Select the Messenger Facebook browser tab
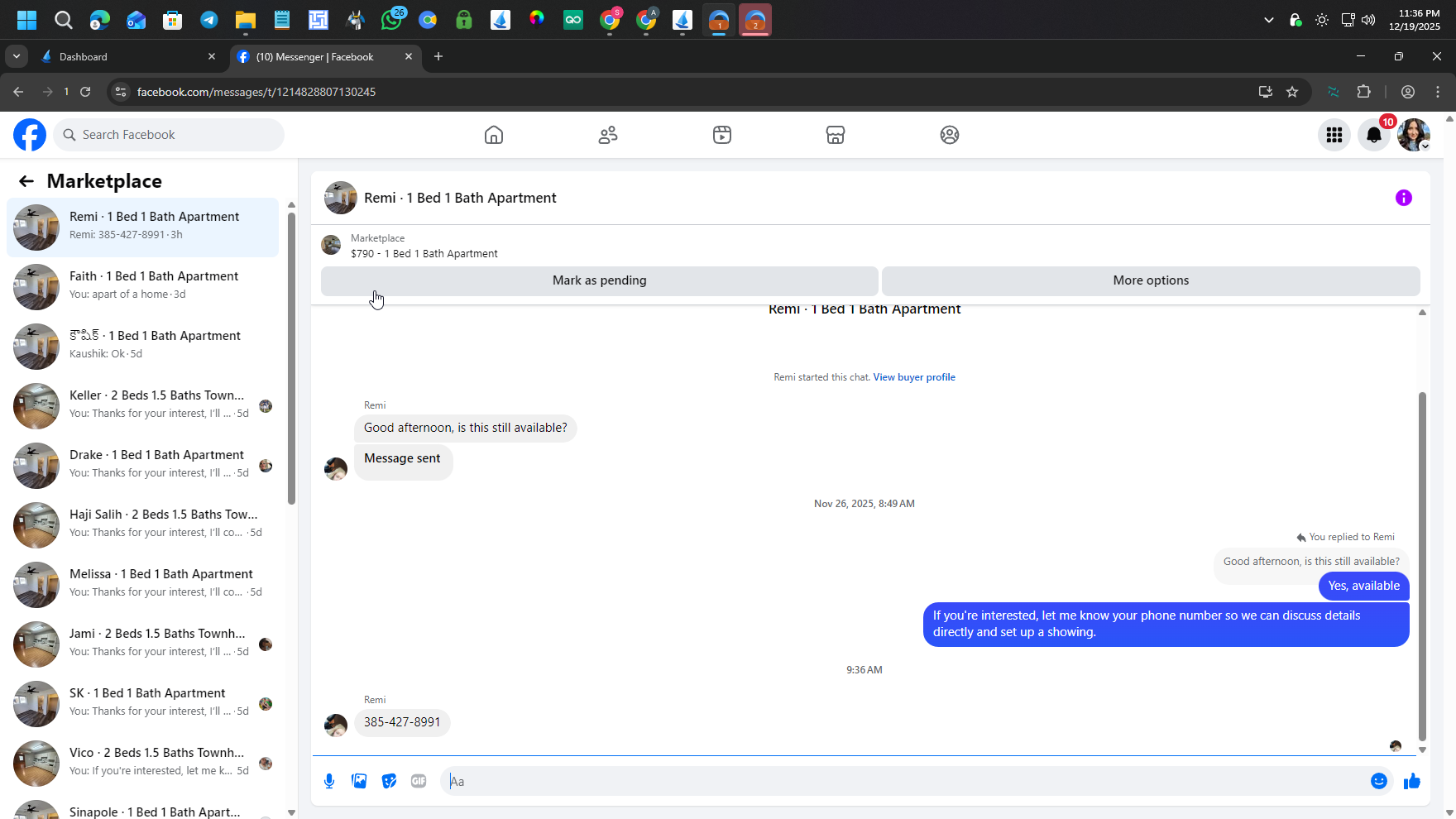Viewport: 1456px width, 819px height. tap(326, 57)
